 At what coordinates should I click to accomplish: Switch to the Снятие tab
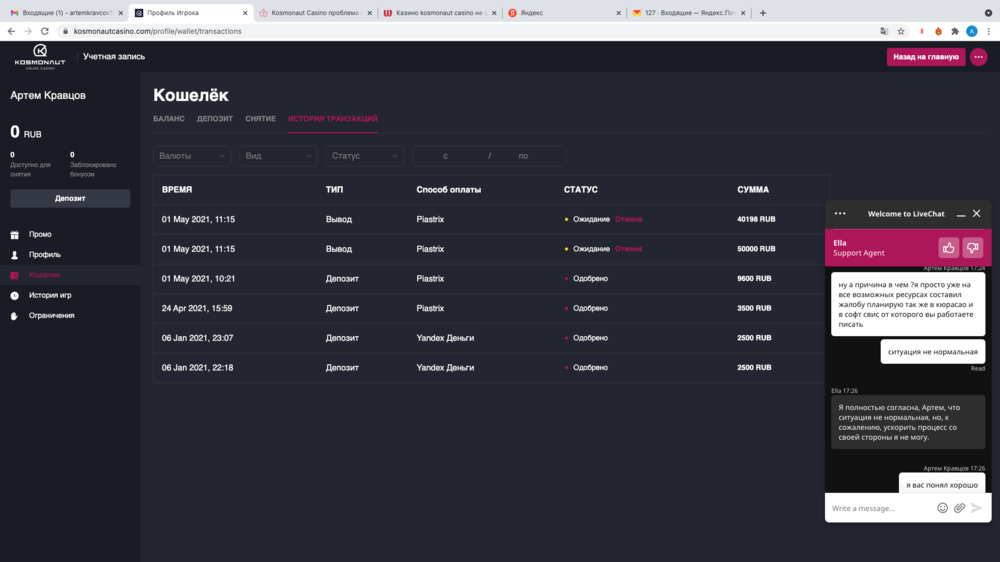[x=260, y=119]
